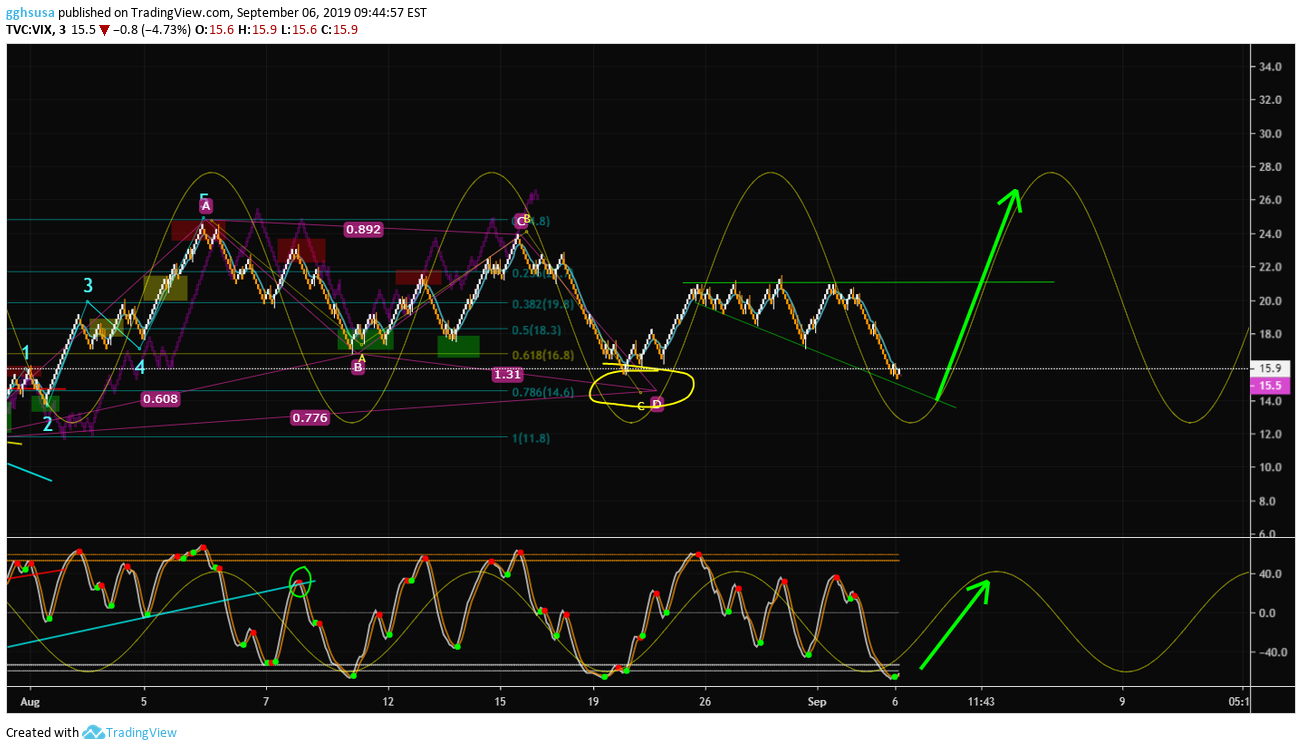Click the magenta pattern point D label

pos(657,404)
